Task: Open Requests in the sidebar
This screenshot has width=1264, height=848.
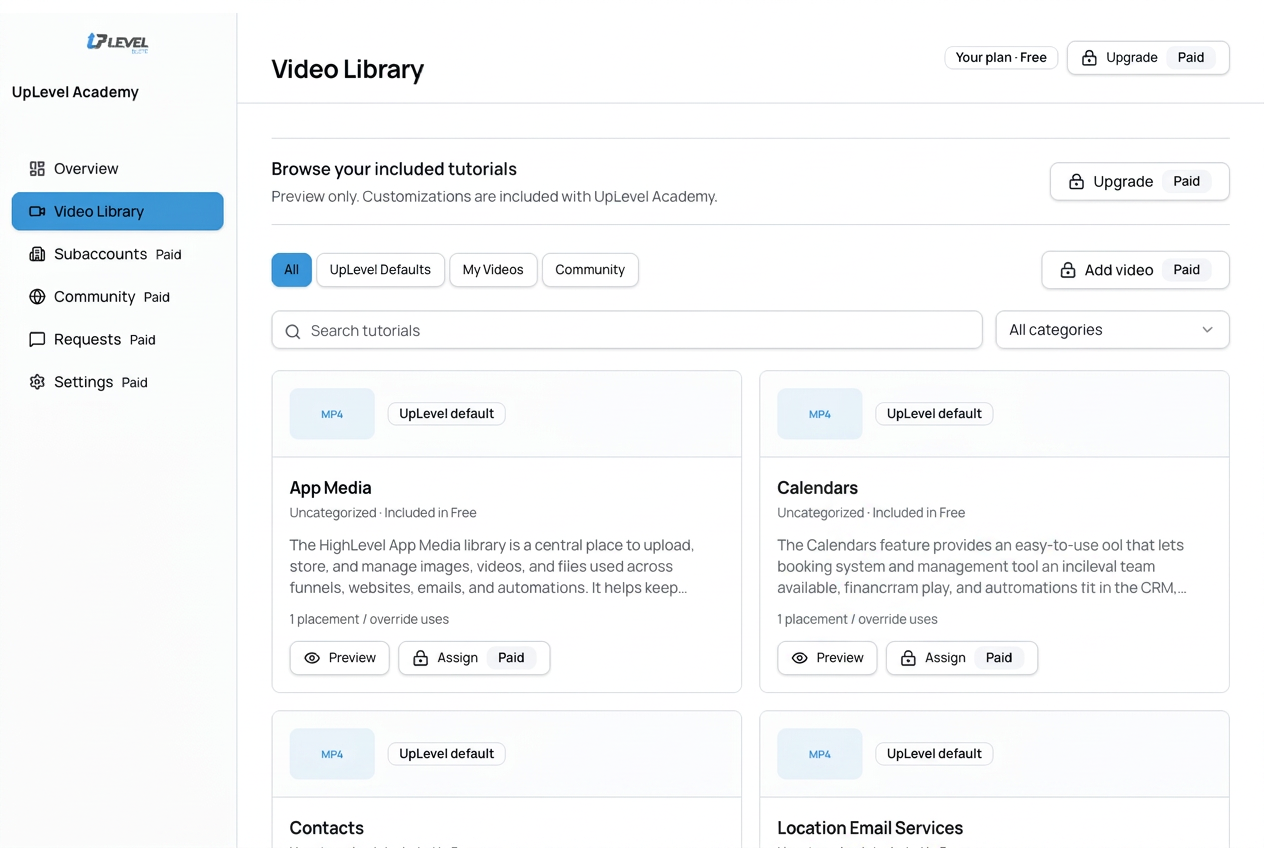Action: 117,340
